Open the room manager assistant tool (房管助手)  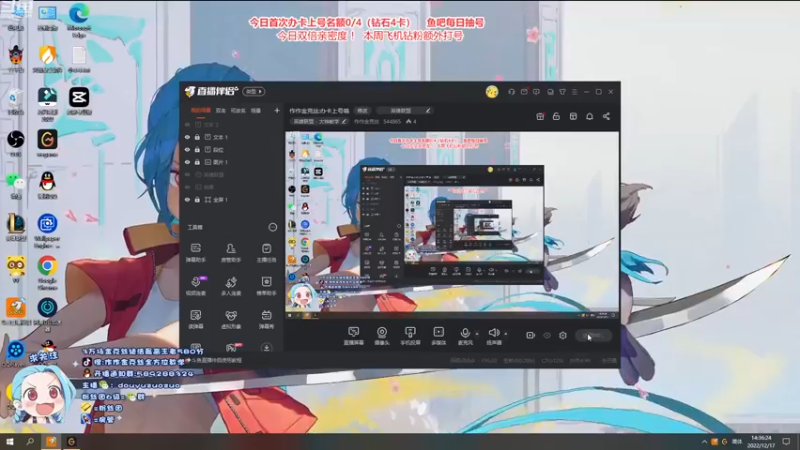231,253
